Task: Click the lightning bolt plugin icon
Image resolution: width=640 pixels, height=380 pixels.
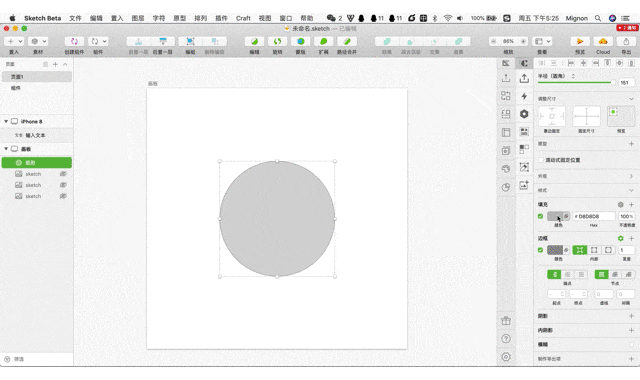Action: (524, 96)
